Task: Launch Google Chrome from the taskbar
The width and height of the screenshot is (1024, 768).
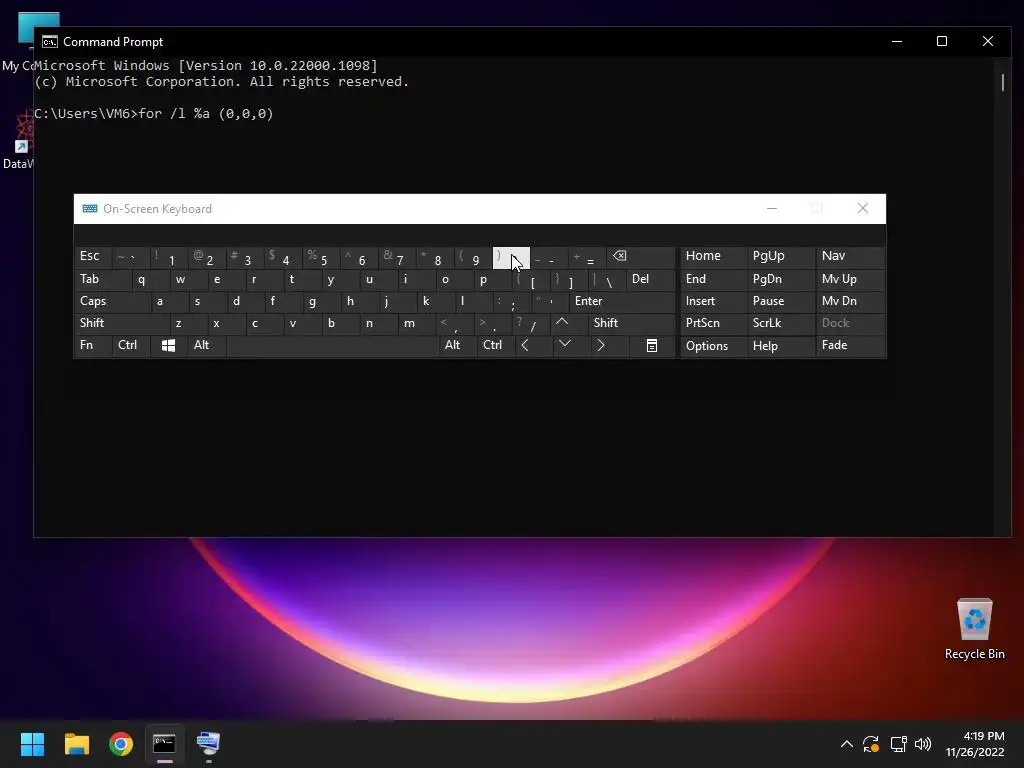Action: click(x=121, y=744)
